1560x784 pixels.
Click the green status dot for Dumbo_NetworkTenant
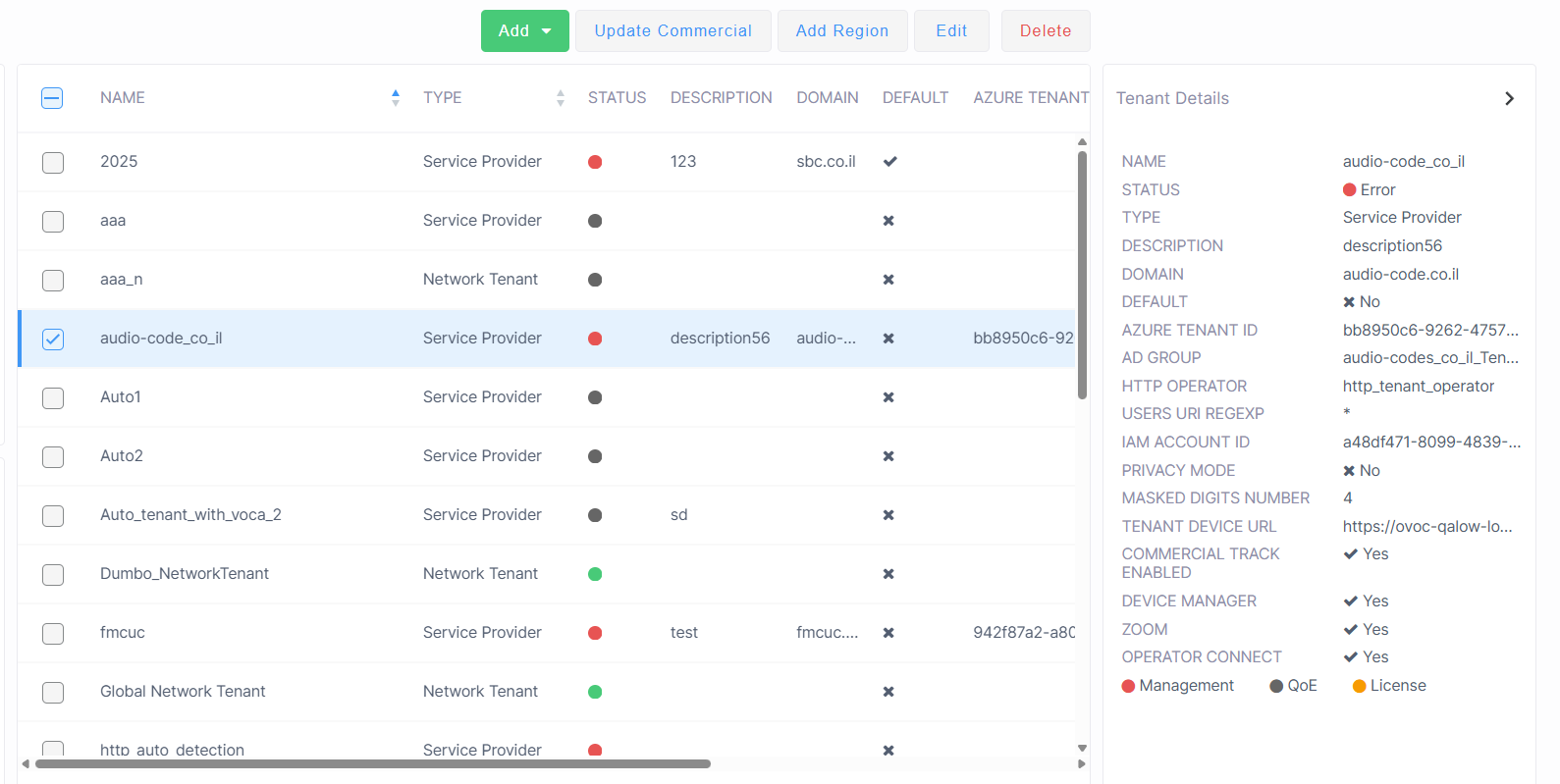(595, 574)
